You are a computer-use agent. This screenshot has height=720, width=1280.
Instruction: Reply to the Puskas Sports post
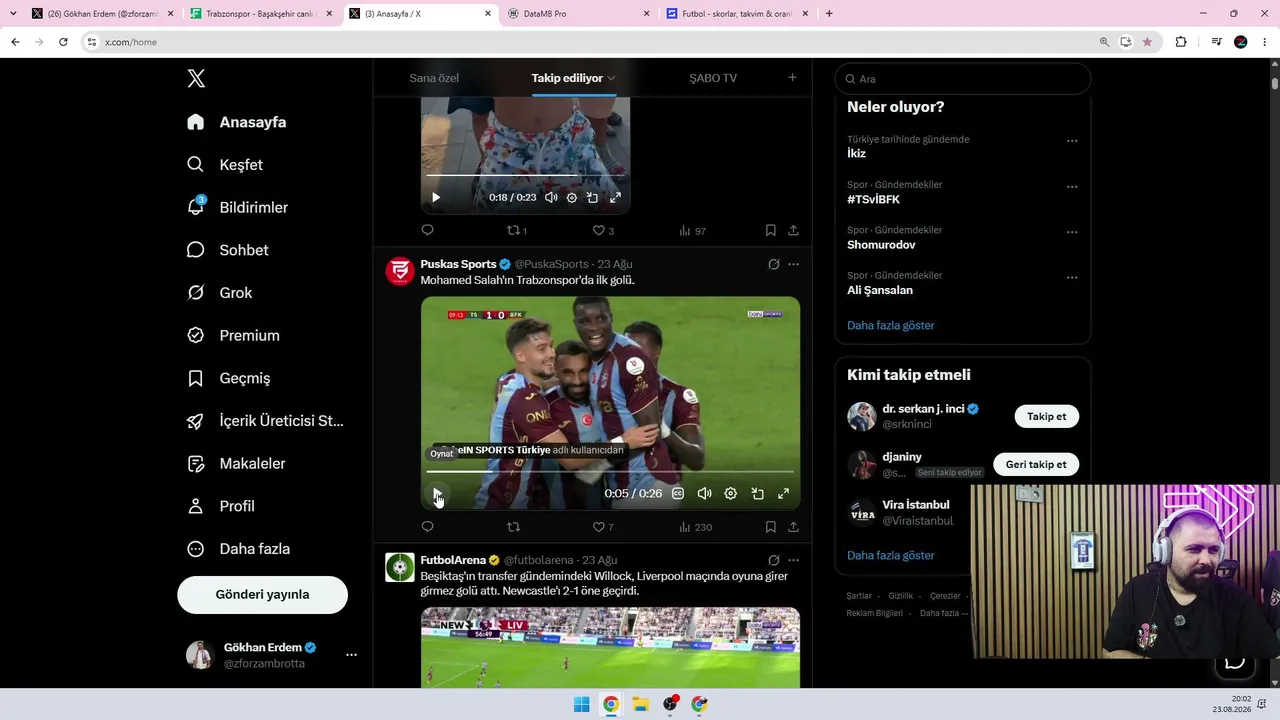[x=427, y=527]
